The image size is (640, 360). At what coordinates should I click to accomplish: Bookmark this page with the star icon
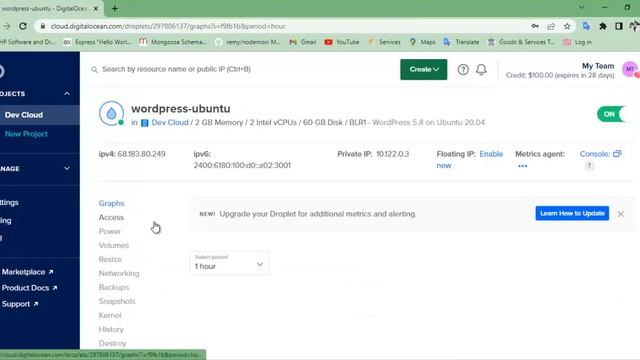click(567, 26)
